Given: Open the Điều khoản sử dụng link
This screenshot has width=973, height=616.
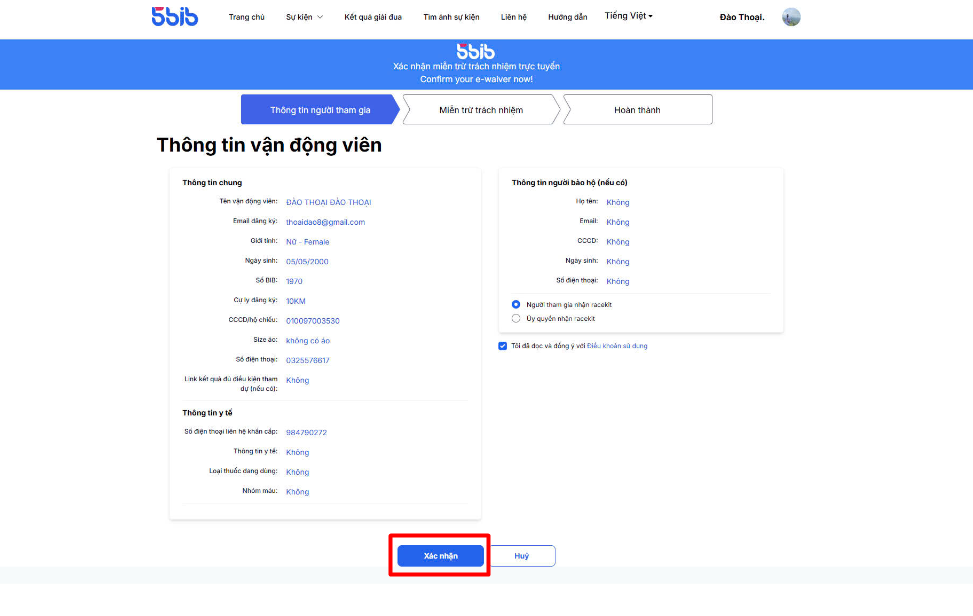Looking at the screenshot, I should [617, 346].
